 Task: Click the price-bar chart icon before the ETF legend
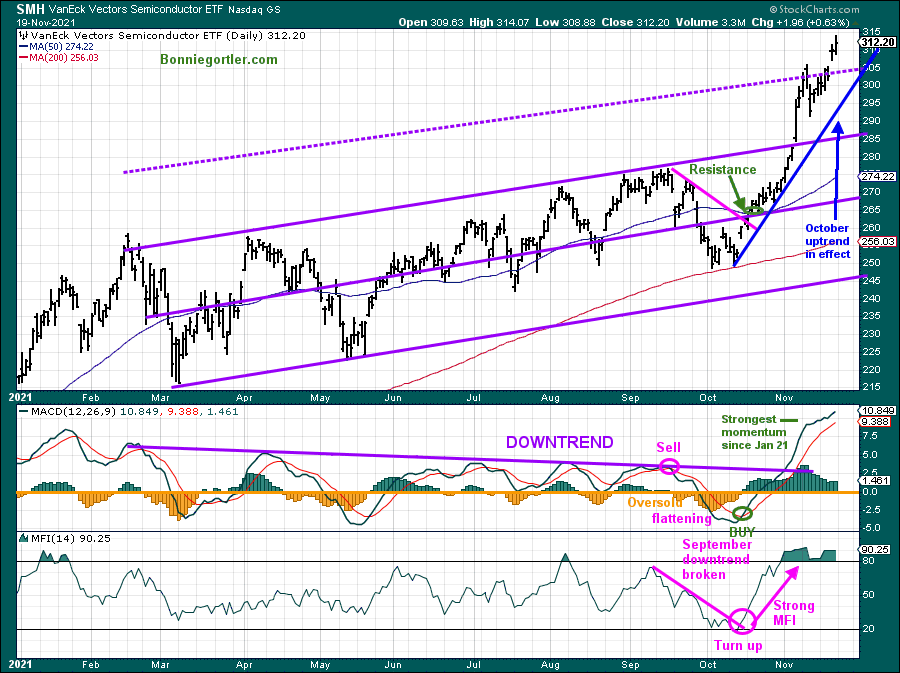pos(23,36)
